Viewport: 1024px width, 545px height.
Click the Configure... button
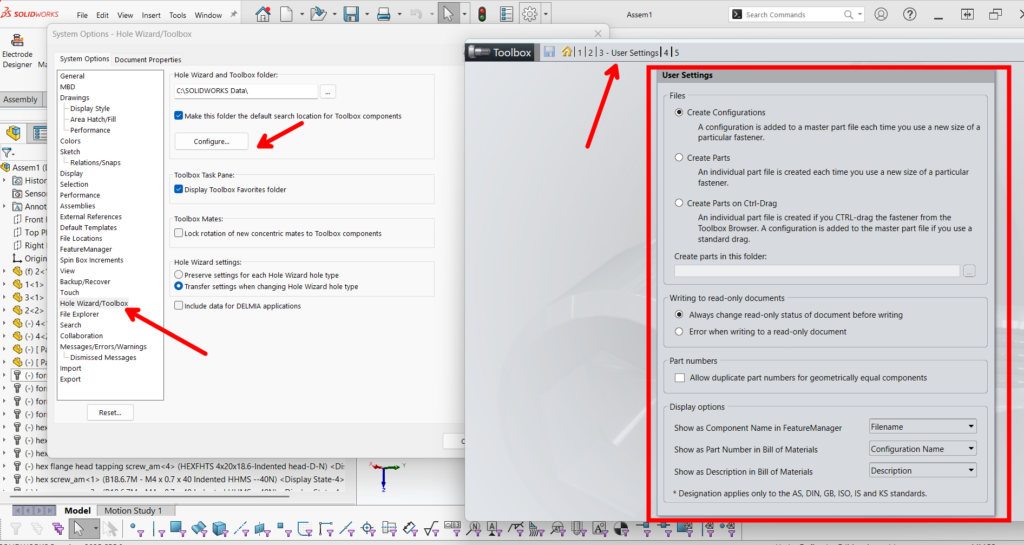pos(212,141)
